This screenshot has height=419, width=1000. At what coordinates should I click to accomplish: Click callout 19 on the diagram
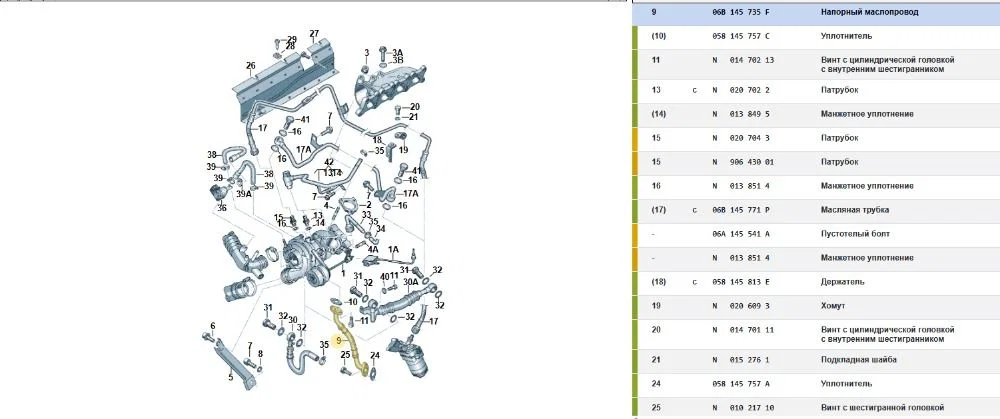403,150
